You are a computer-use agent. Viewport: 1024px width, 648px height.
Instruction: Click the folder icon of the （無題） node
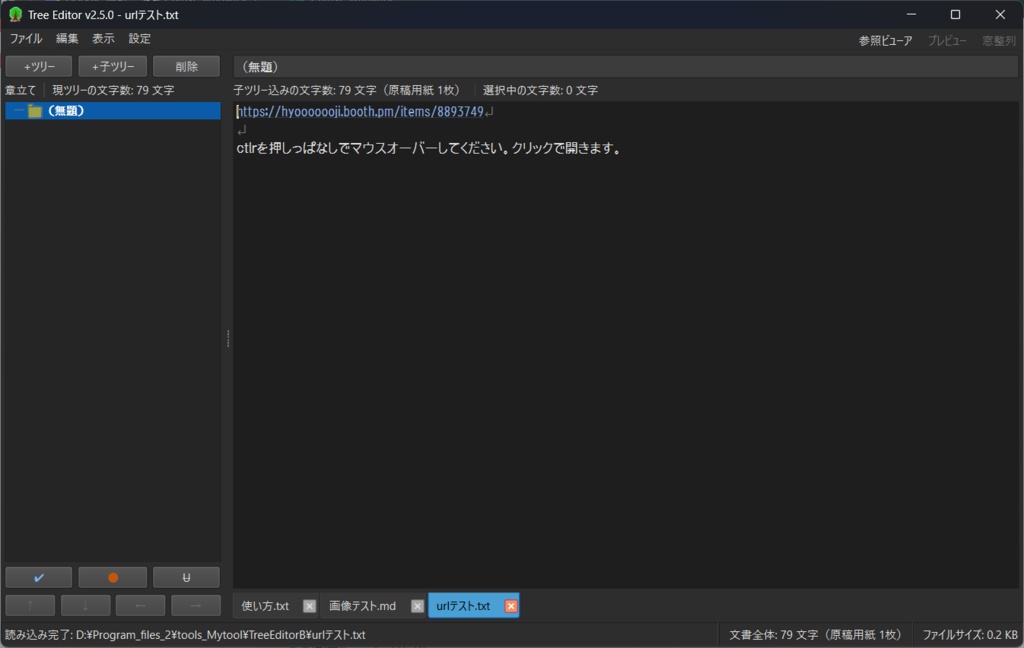pos(35,111)
